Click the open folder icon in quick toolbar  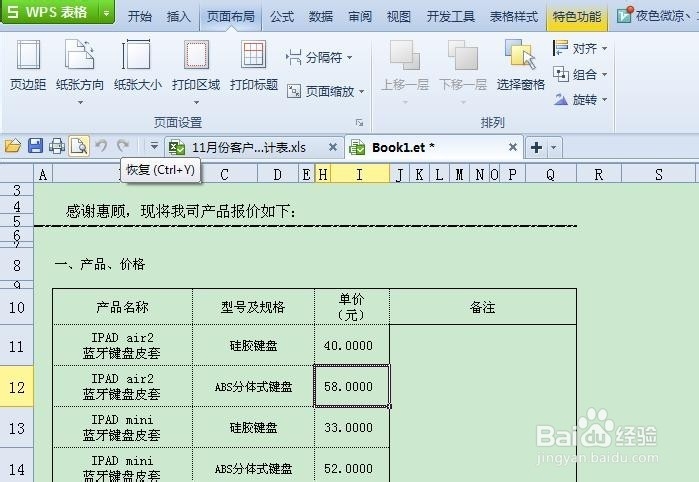(x=13, y=146)
